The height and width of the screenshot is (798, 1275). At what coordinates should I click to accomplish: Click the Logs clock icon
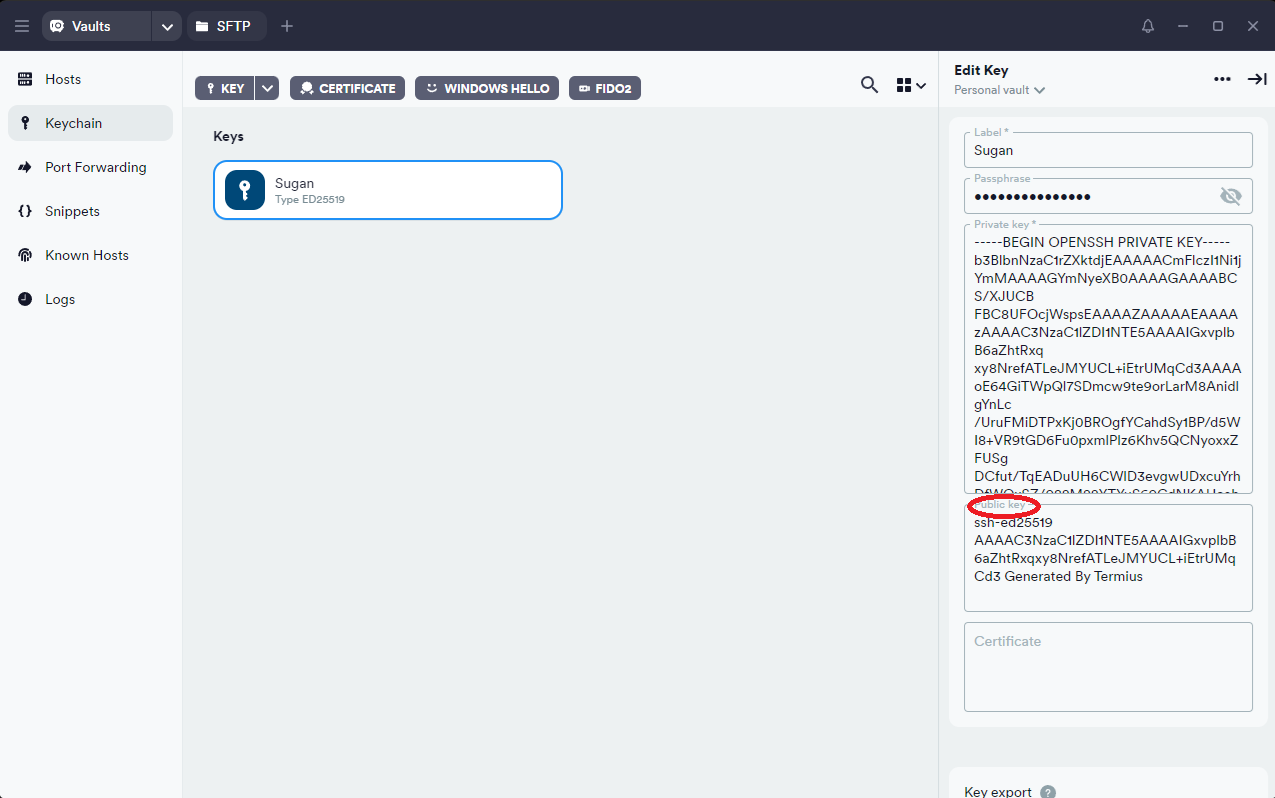tap(25, 299)
